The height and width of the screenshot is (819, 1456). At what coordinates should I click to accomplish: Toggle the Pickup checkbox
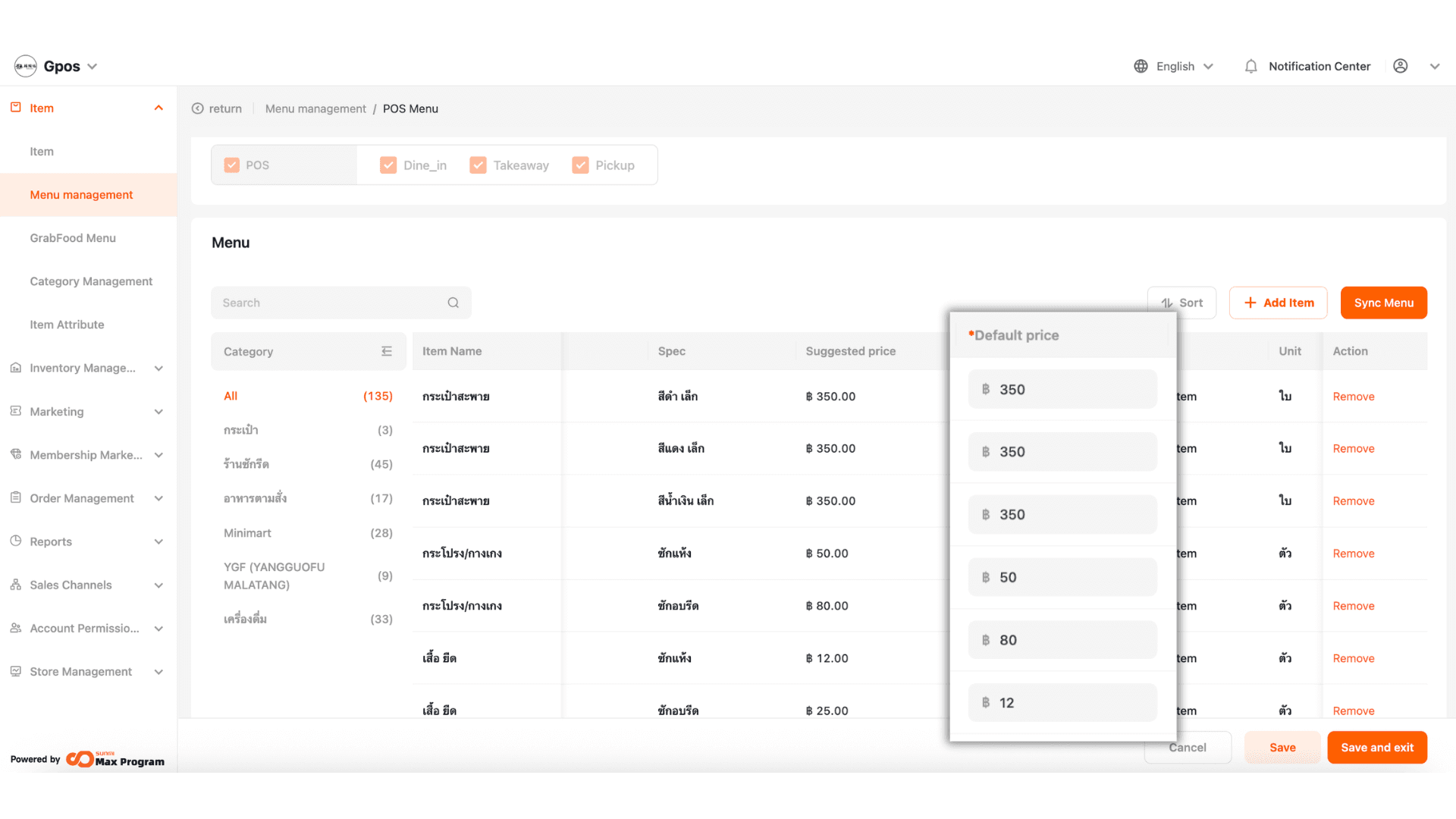point(580,165)
